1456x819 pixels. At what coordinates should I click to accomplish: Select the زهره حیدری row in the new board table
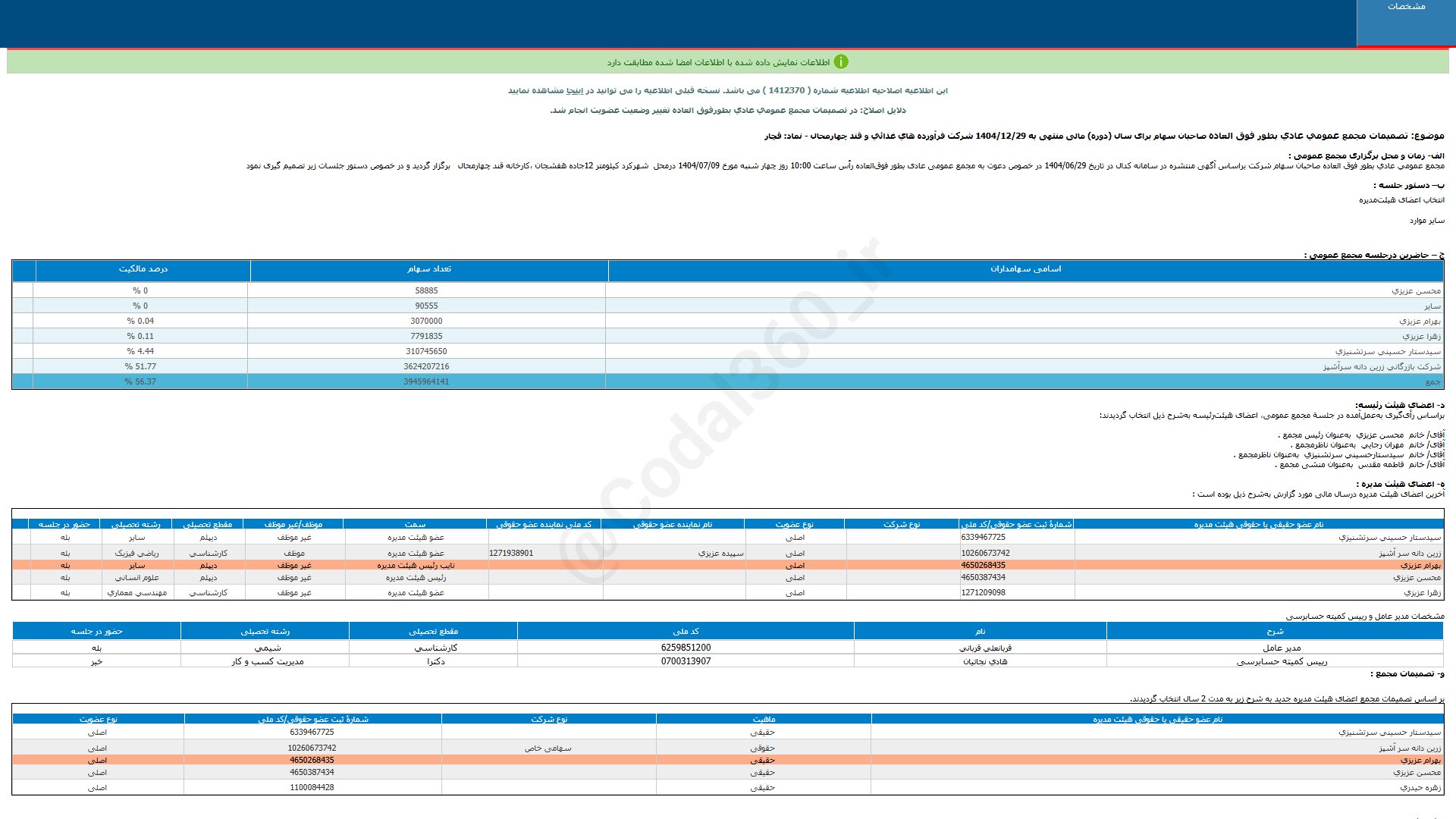[1420, 788]
